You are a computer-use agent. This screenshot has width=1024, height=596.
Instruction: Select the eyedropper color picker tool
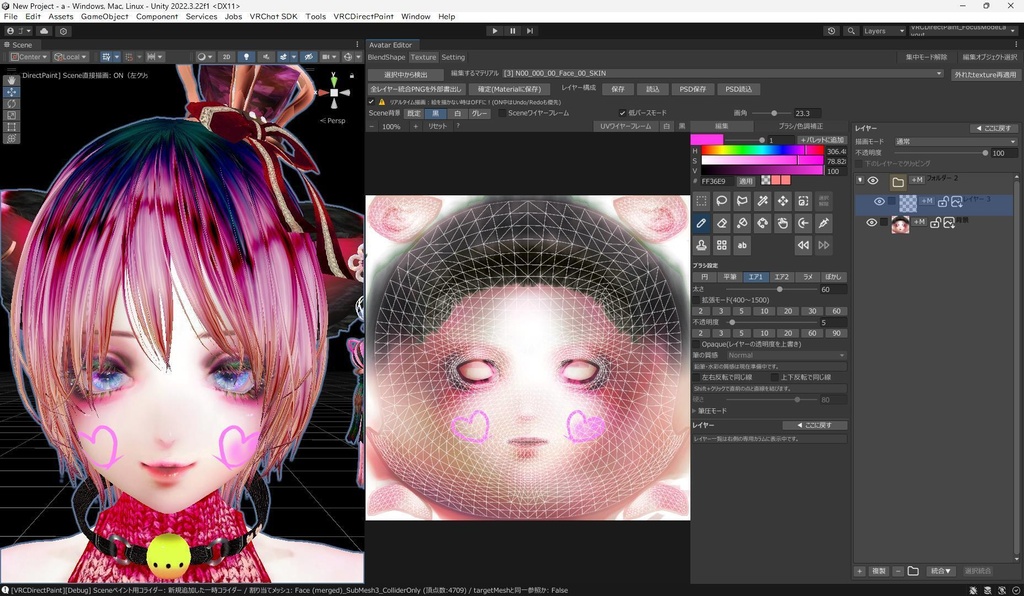tap(824, 223)
